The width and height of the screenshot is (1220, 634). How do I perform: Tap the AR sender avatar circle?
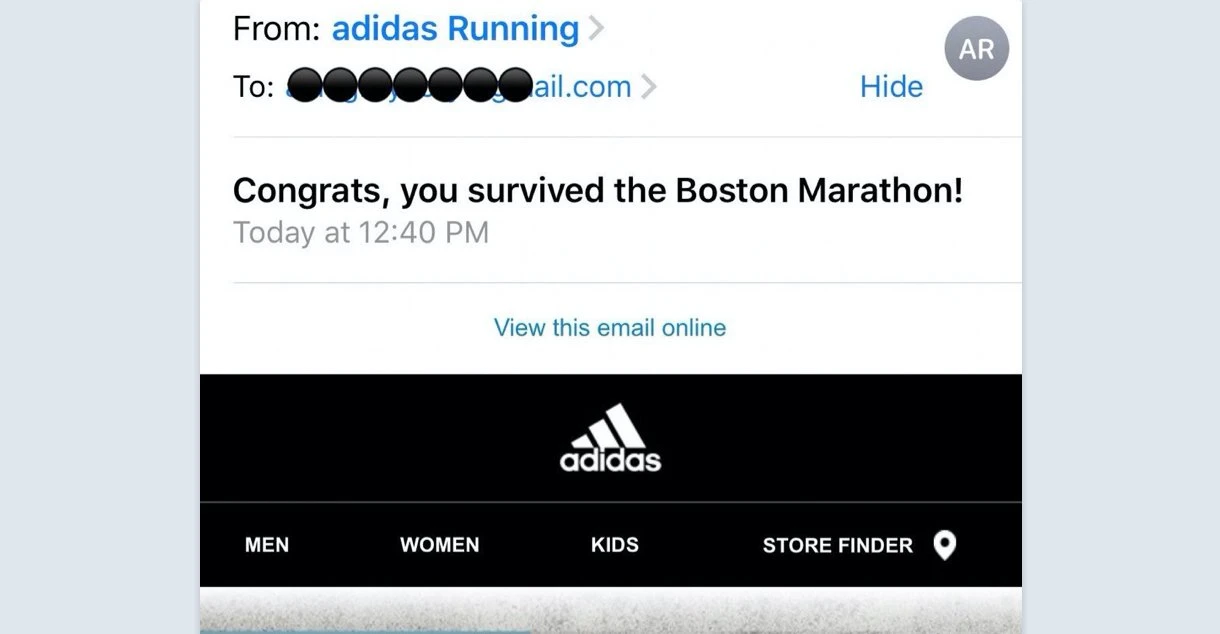tap(976, 49)
